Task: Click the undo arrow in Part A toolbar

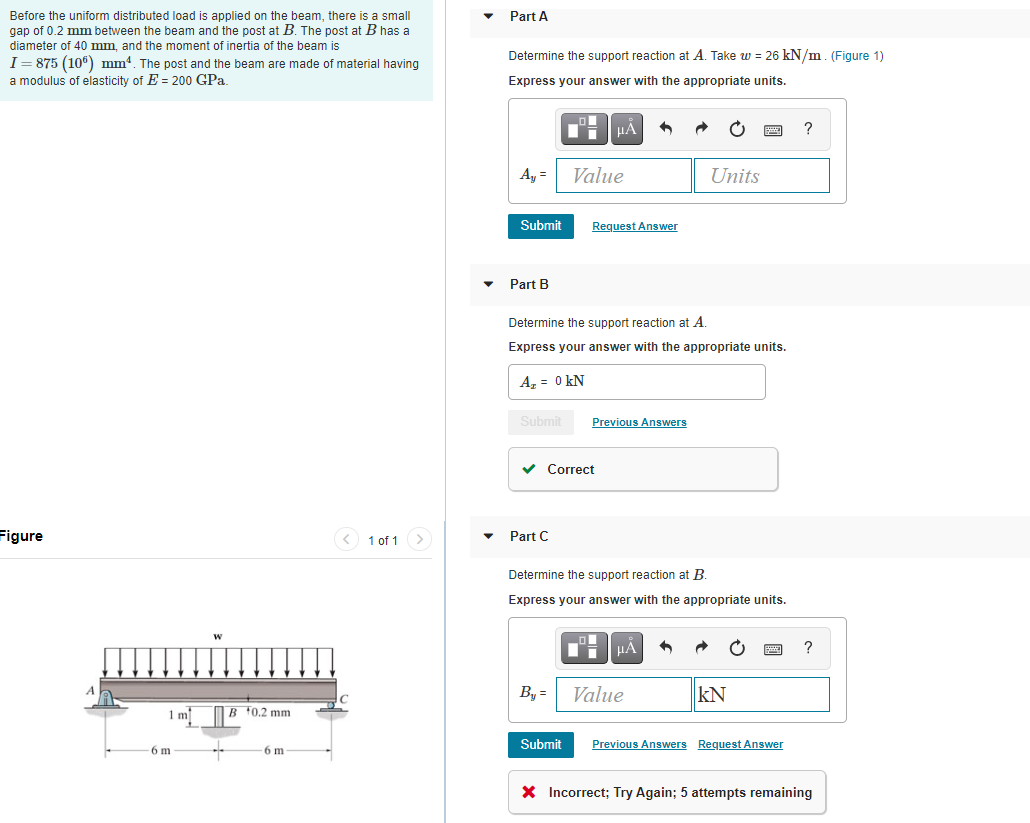Action: pyautogui.click(x=665, y=128)
